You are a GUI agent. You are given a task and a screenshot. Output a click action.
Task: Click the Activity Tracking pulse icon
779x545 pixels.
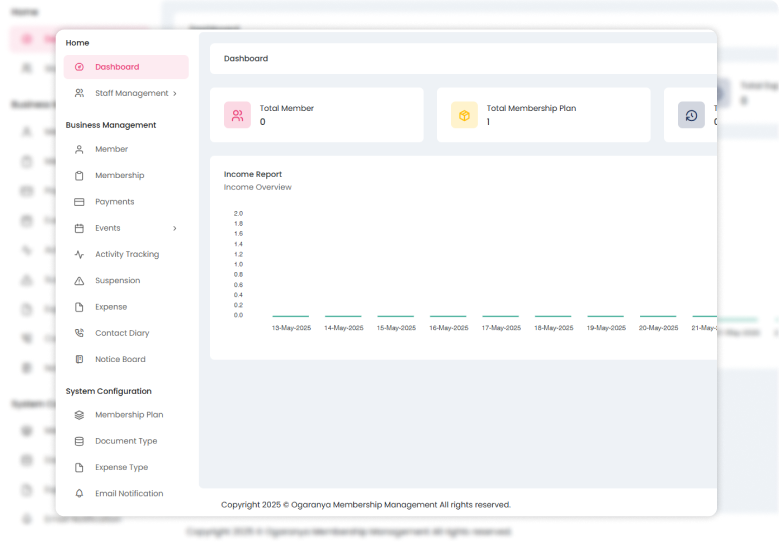click(80, 255)
